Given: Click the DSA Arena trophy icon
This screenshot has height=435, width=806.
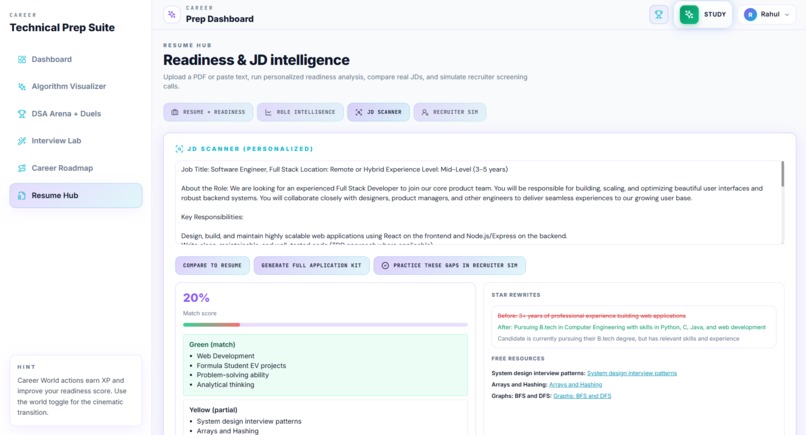Looking at the screenshot, I should 22,114.
